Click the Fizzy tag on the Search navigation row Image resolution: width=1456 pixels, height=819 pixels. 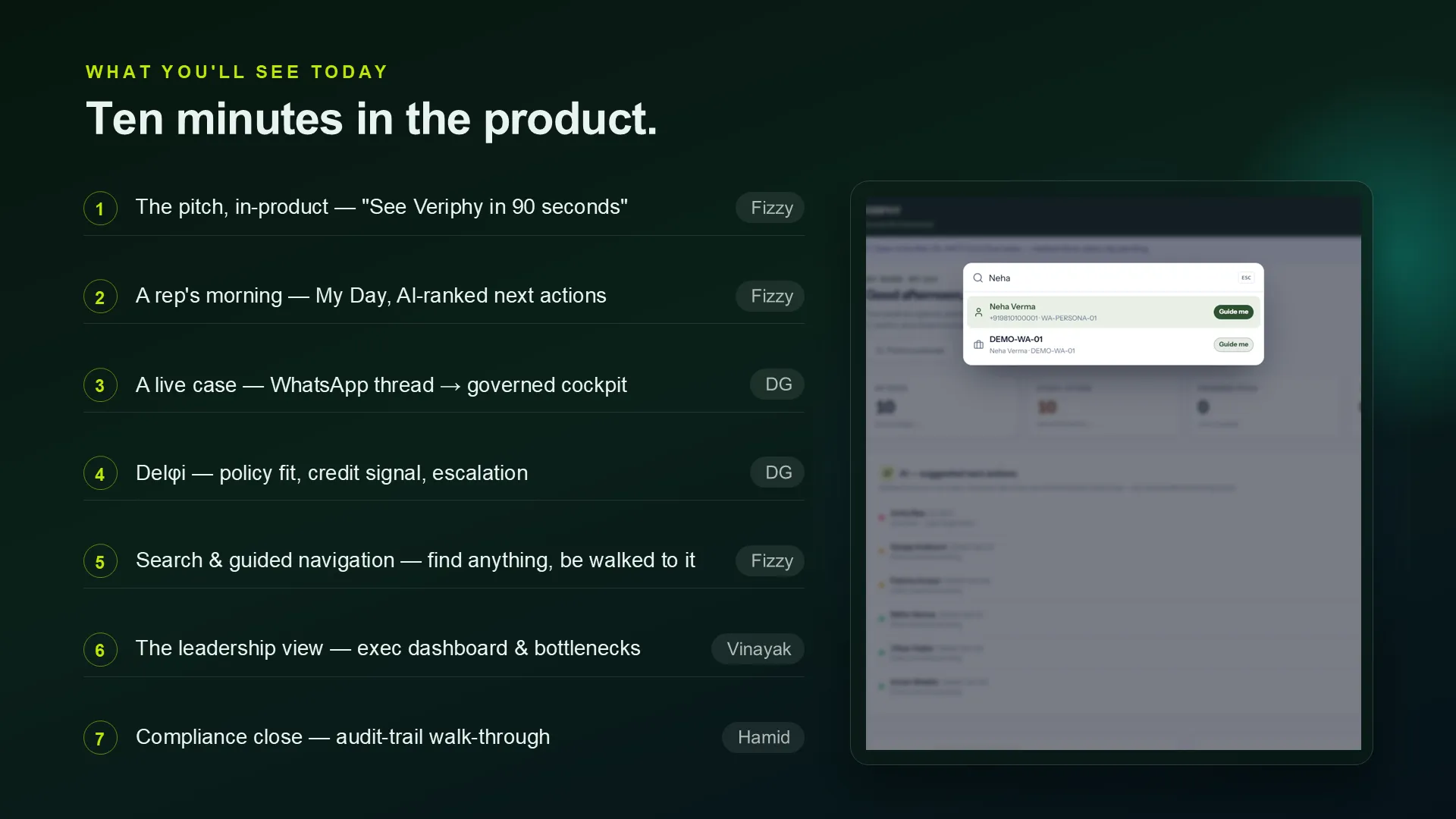click(x=770, y=561)
